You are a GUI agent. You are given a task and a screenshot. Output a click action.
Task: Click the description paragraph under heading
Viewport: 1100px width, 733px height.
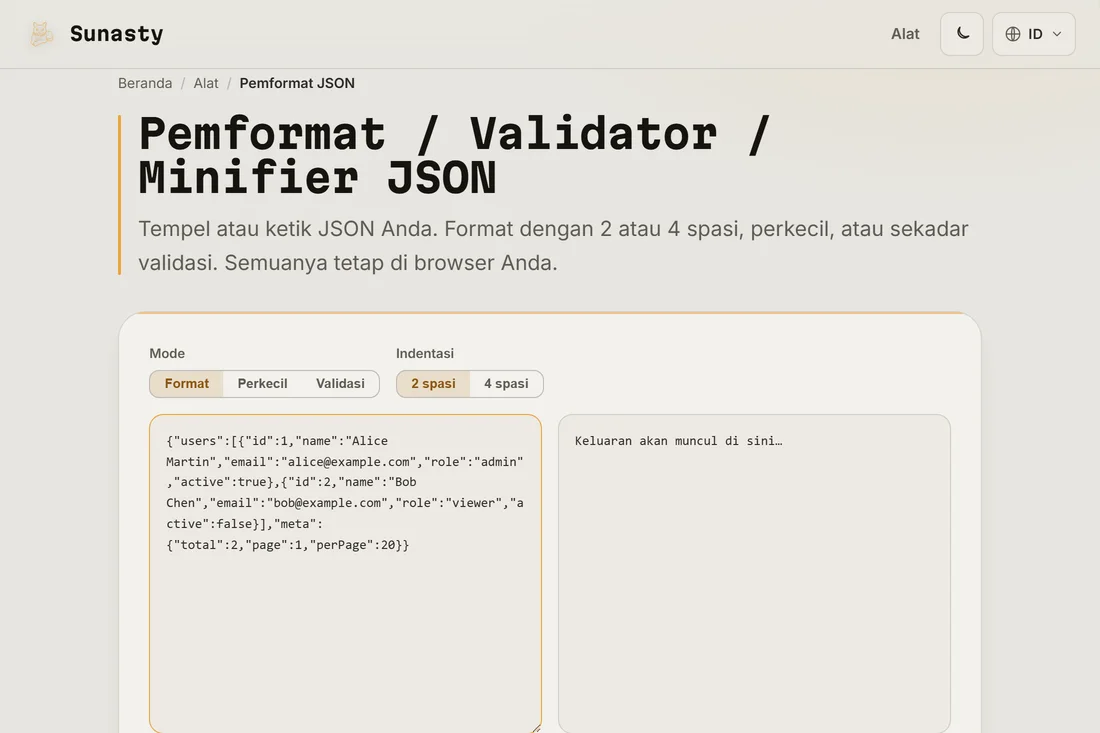553,246
